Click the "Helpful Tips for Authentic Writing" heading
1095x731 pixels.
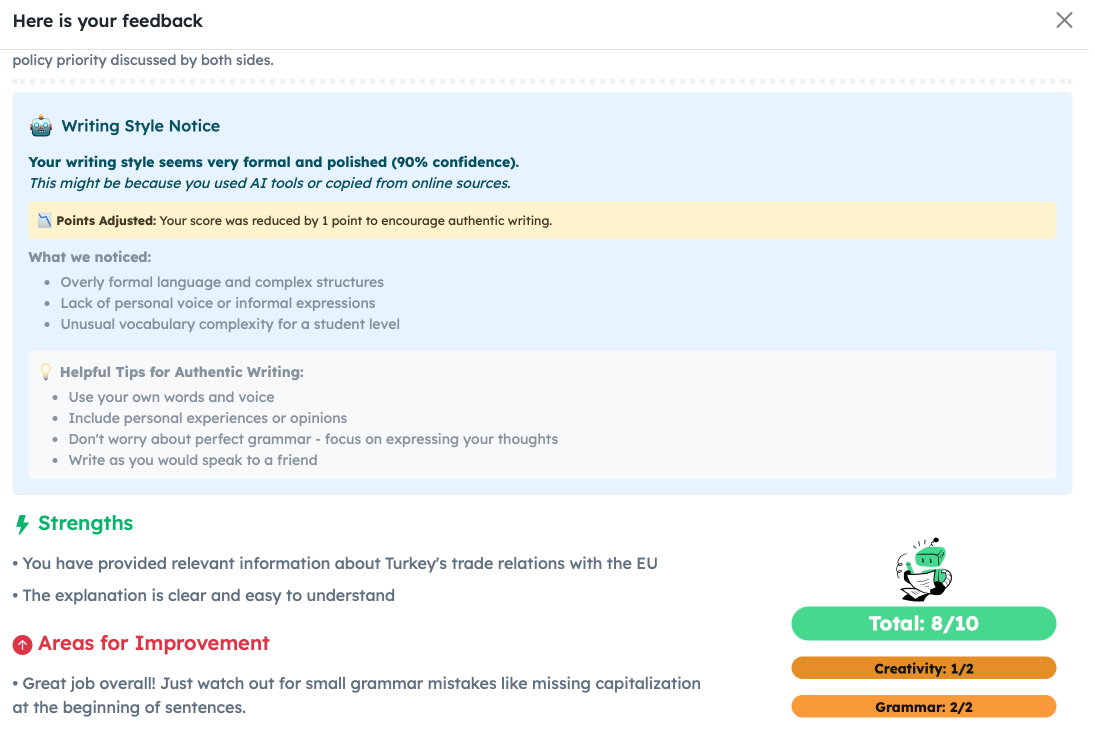[181, 372]
